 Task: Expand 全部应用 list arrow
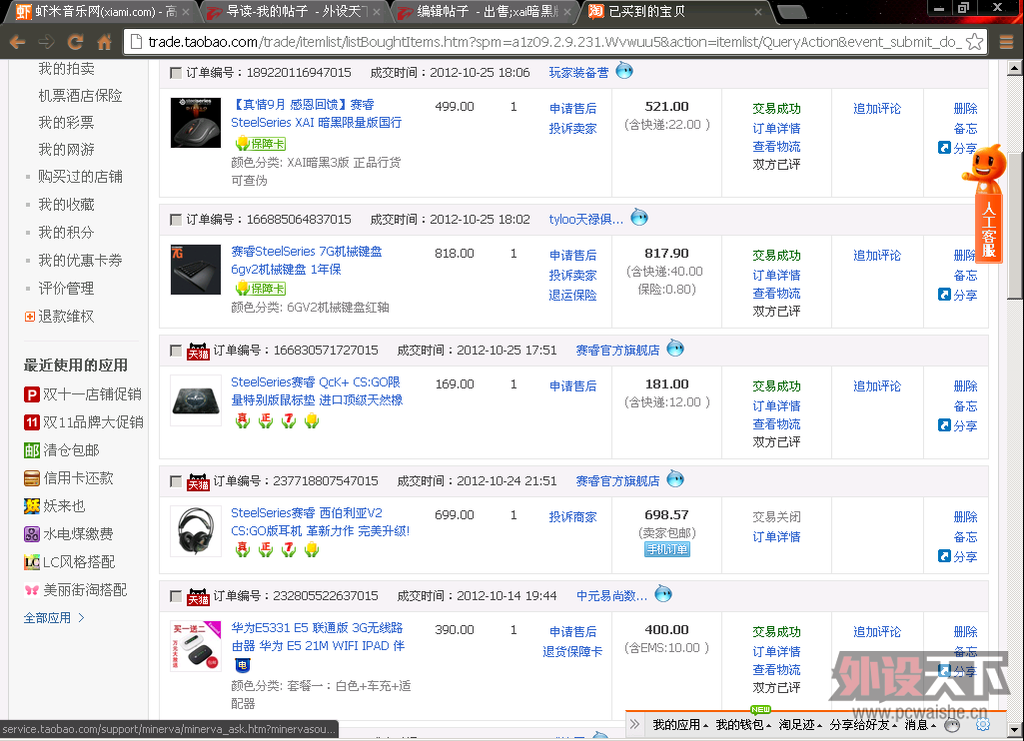tap(81, 618)
